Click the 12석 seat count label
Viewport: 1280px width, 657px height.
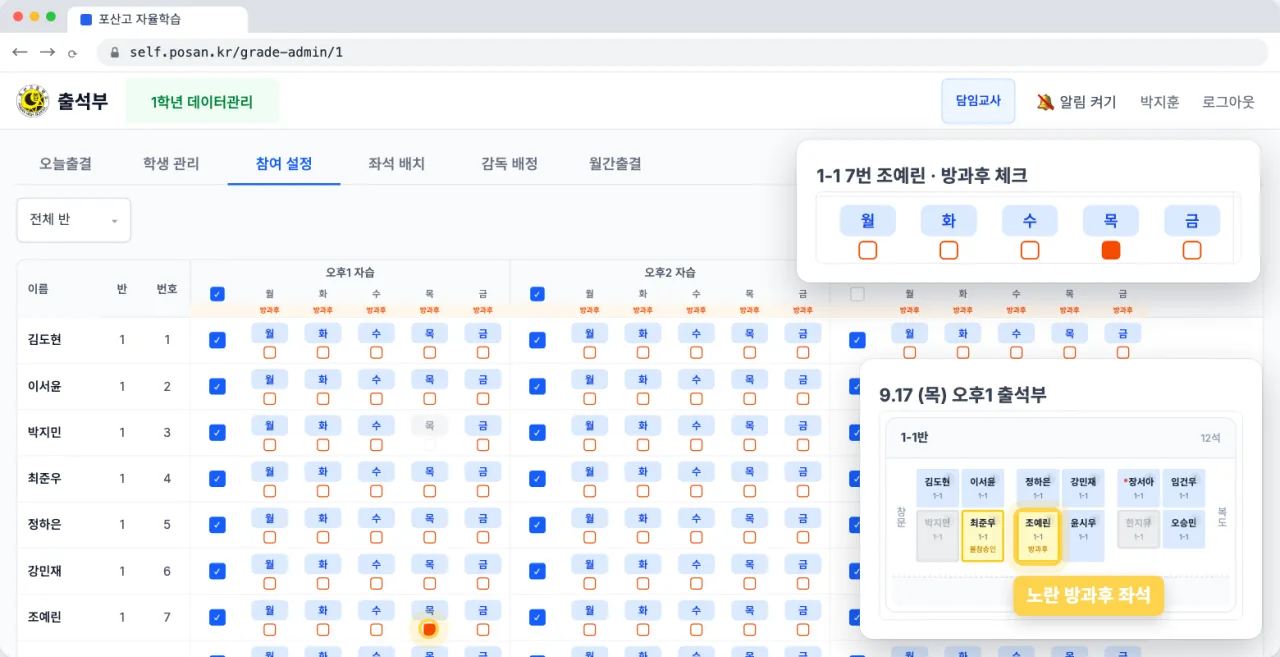(x=1208, y=438)
